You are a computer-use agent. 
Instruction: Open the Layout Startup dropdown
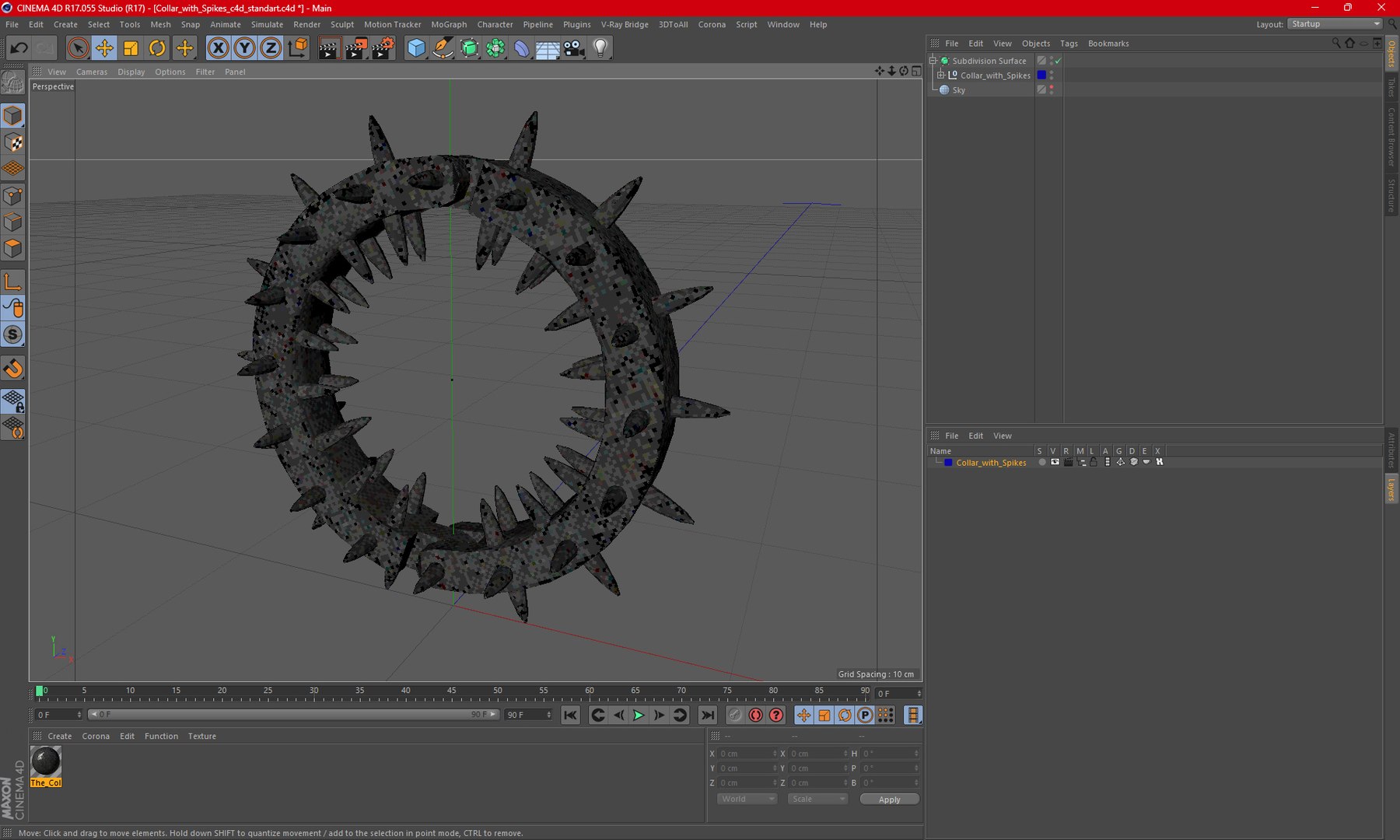pos(1334,24)
